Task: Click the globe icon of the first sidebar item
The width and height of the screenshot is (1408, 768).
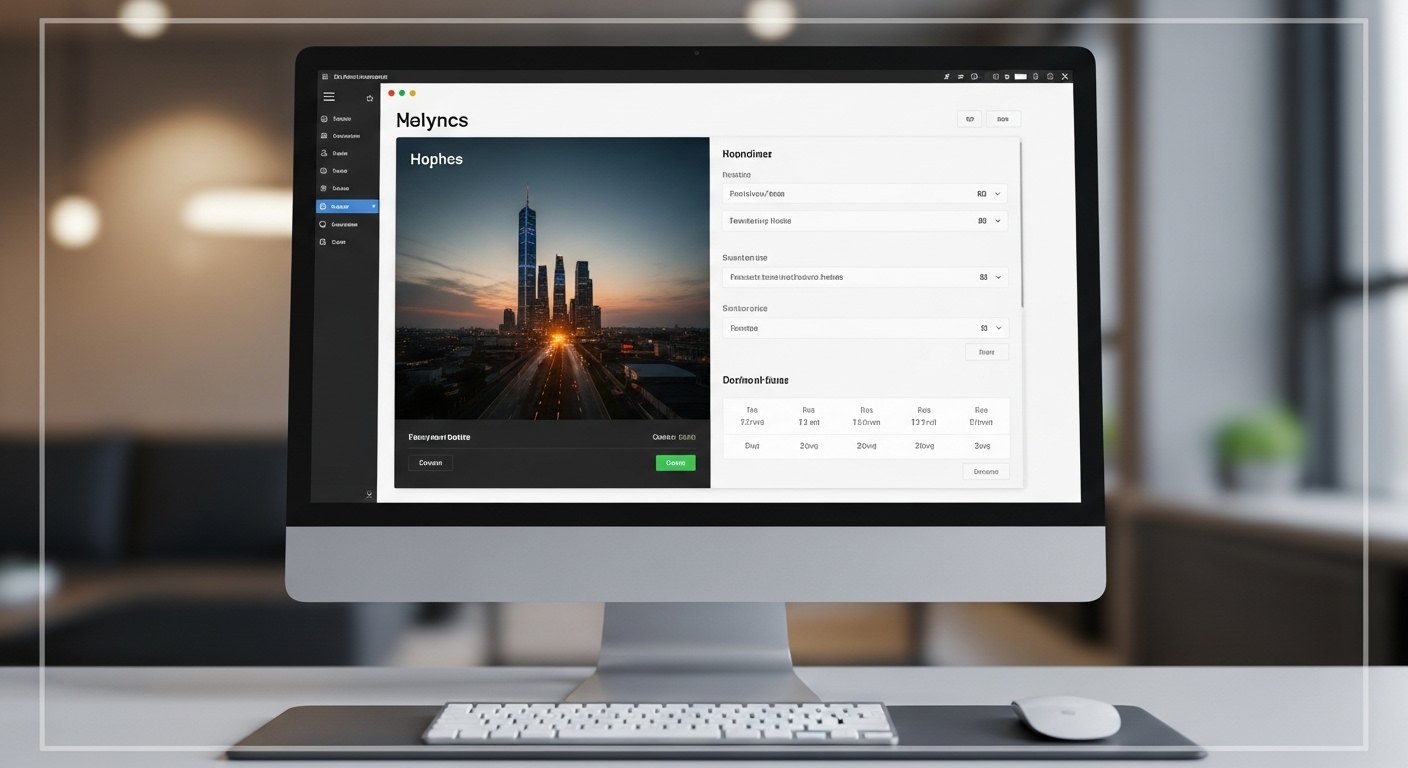Action: tap(324, 119)
